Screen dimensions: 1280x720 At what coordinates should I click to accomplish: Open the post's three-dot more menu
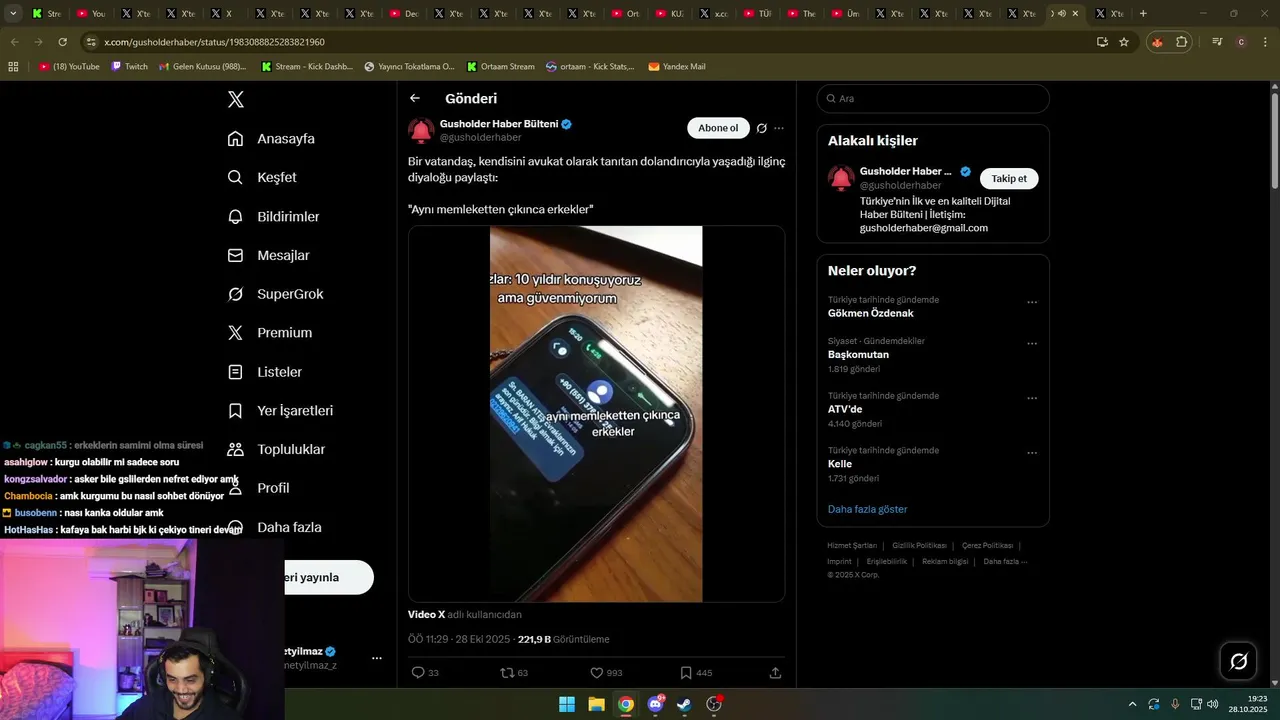click(x=779, y=128)
